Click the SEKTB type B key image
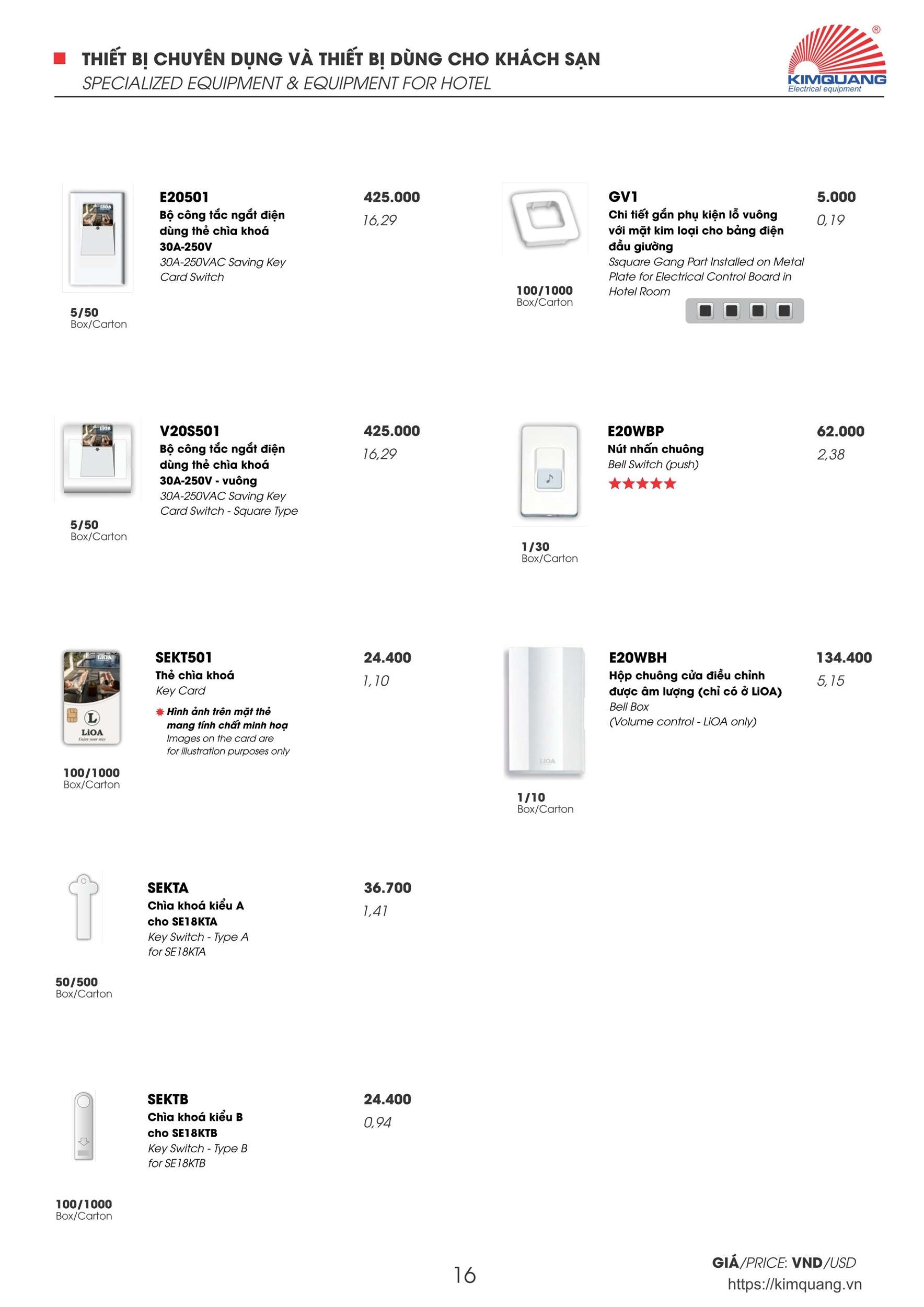 click(x=84, y=1126)
